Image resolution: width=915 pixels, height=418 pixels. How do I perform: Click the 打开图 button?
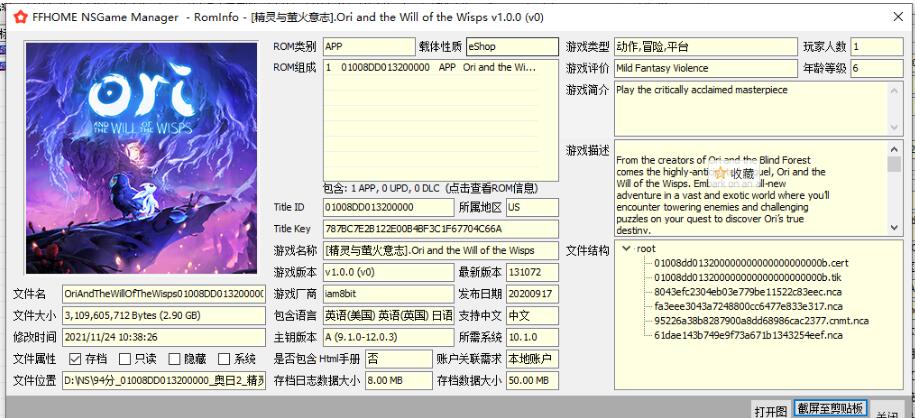tap(770, 410)
